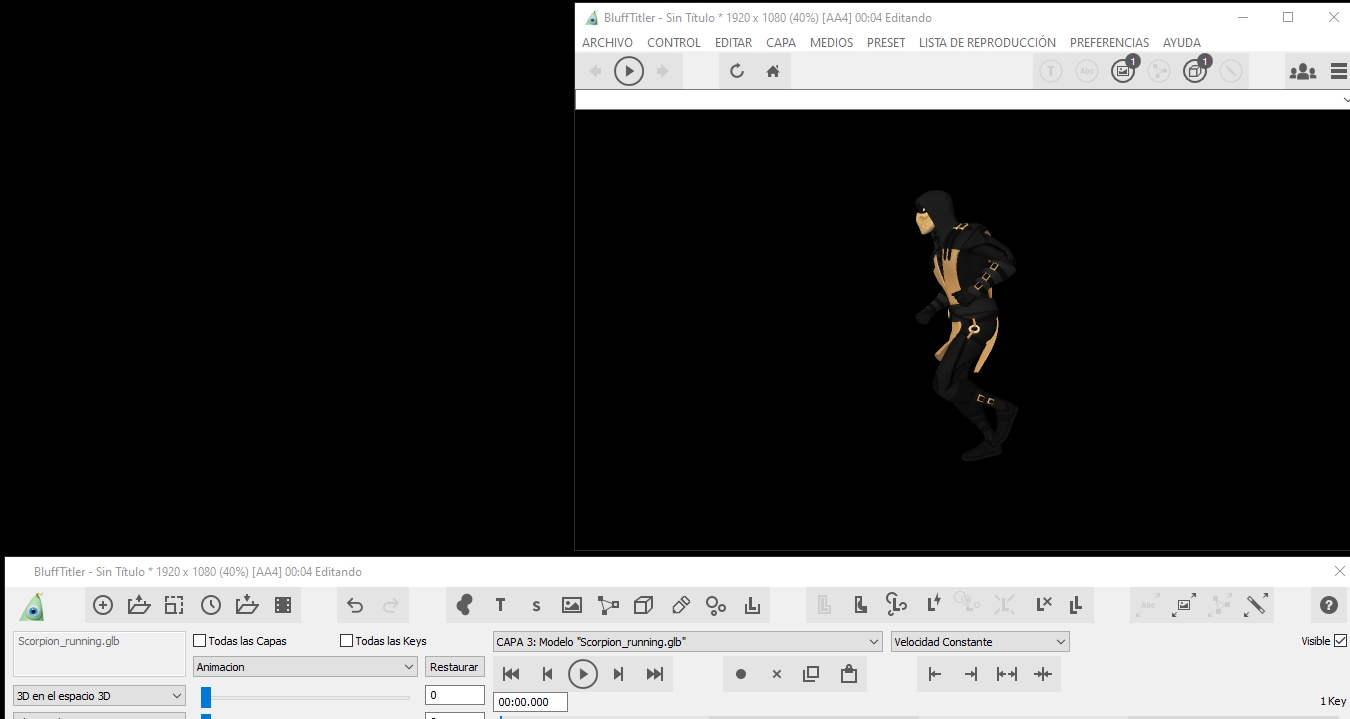Click the double L duplicate layer icon
The image size is (1350, 719).
(x=1077, y=604)
